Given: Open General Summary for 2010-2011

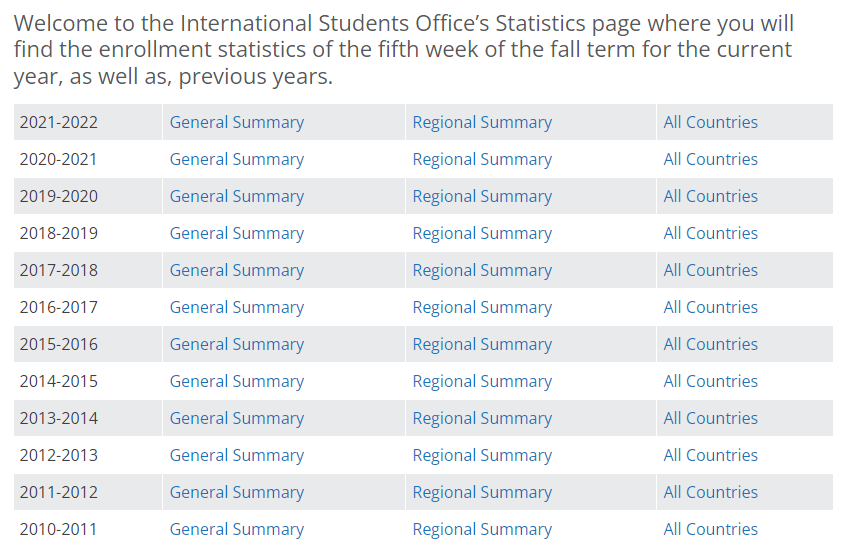Looking at the screenshot, I should pyautogui.click(x=236, y=529).
